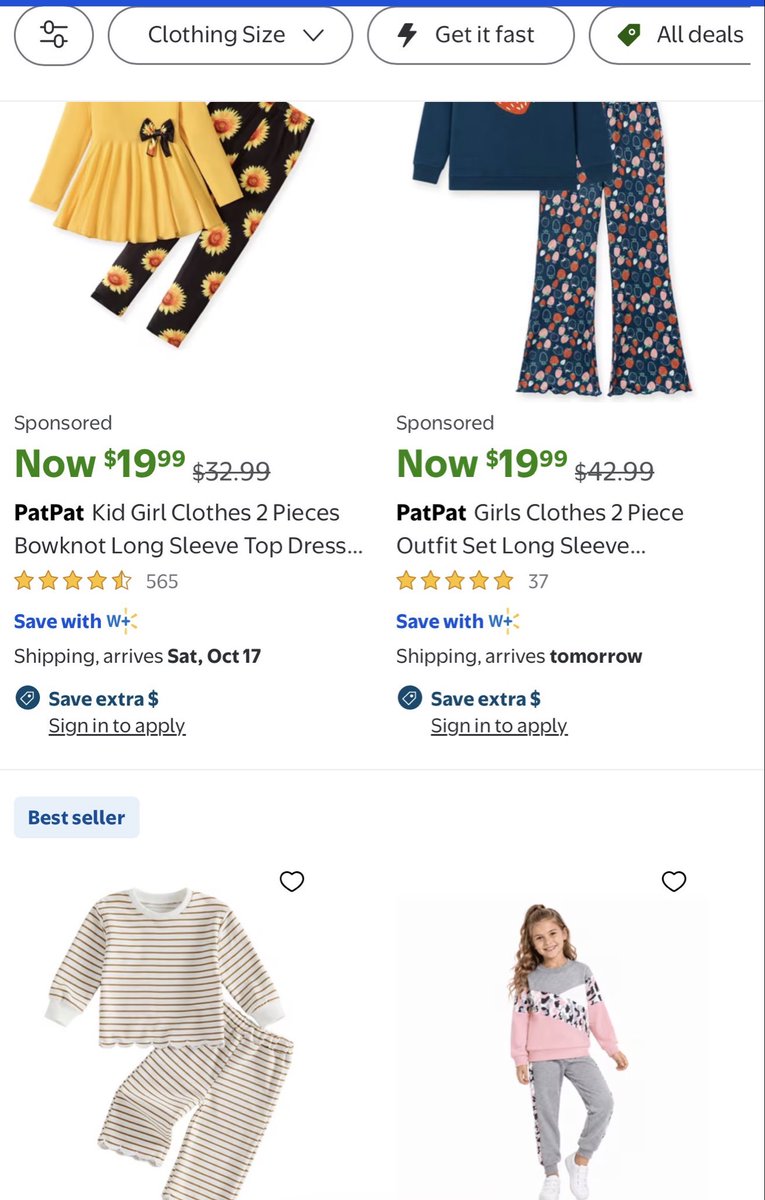
Task: Toggle the Get it fast filter
Action: tap(471, 35)
